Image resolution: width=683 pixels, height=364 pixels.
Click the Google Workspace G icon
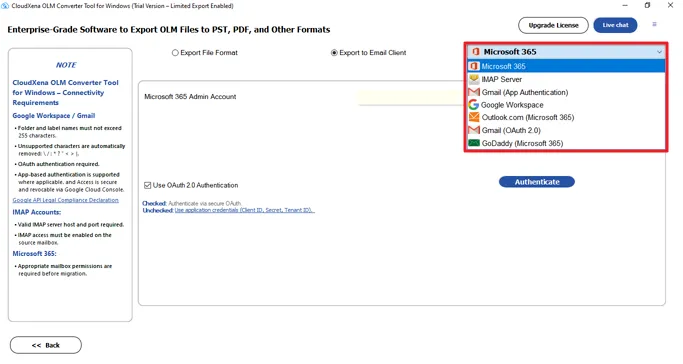point(473,104)
